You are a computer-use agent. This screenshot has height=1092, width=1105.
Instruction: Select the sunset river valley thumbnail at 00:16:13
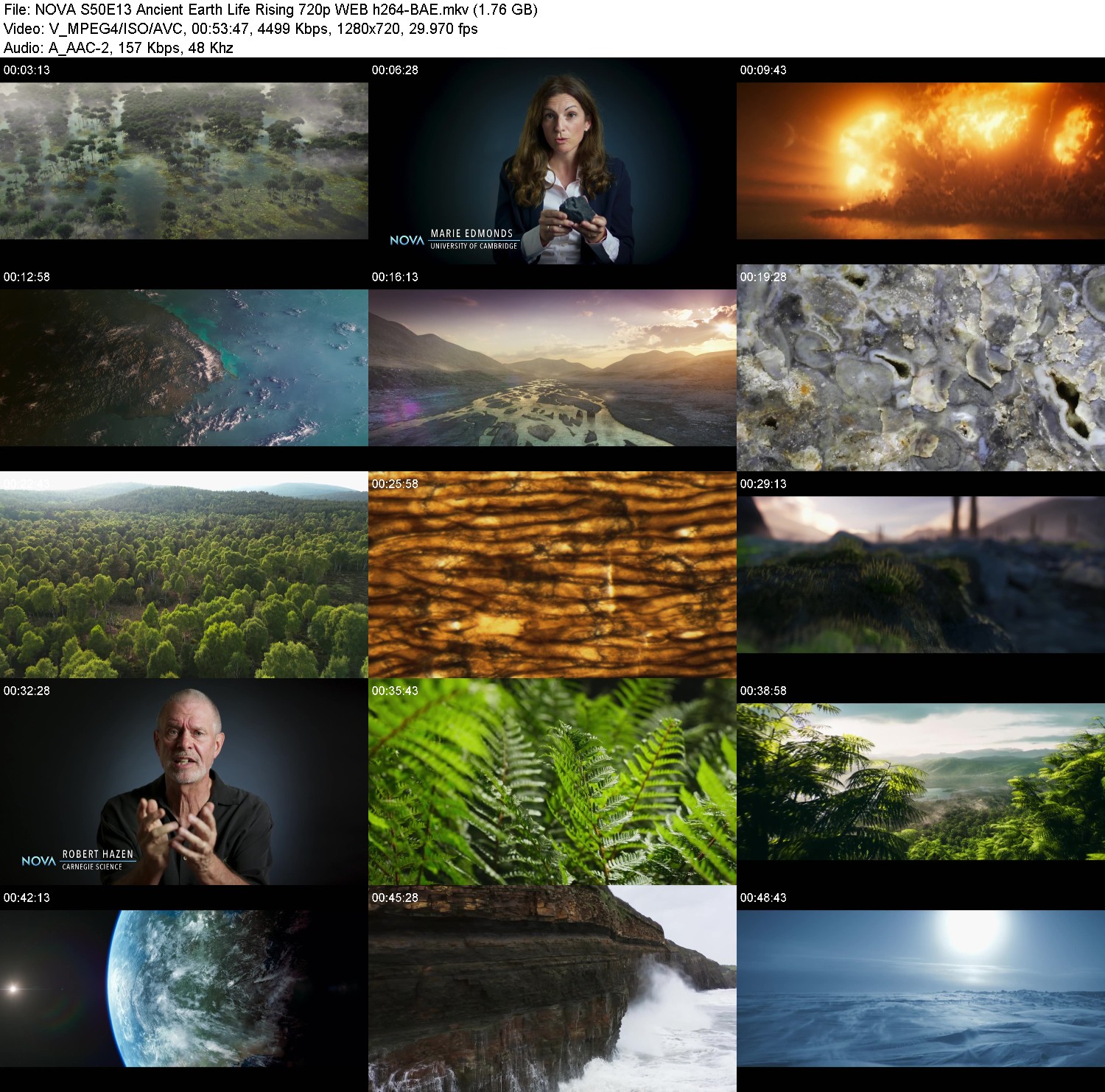click(552, 368)
